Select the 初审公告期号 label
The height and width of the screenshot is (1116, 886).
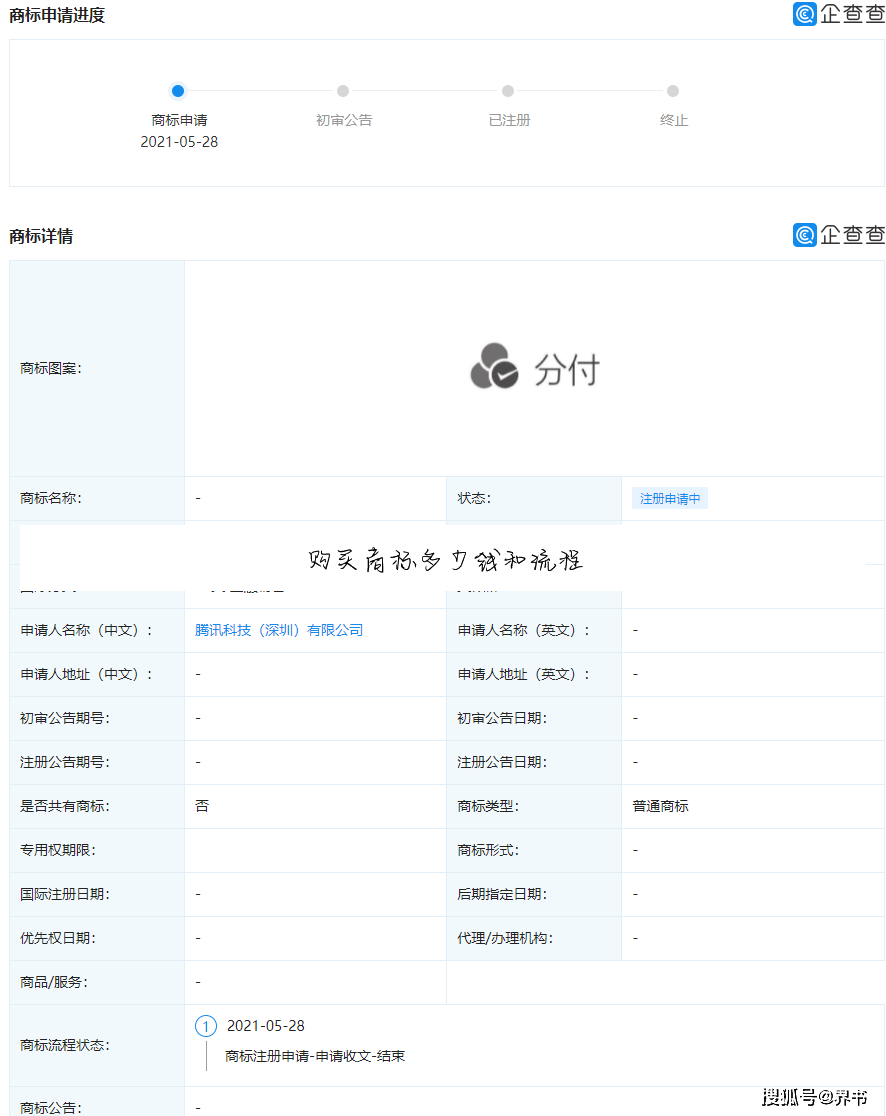[65, 719]
